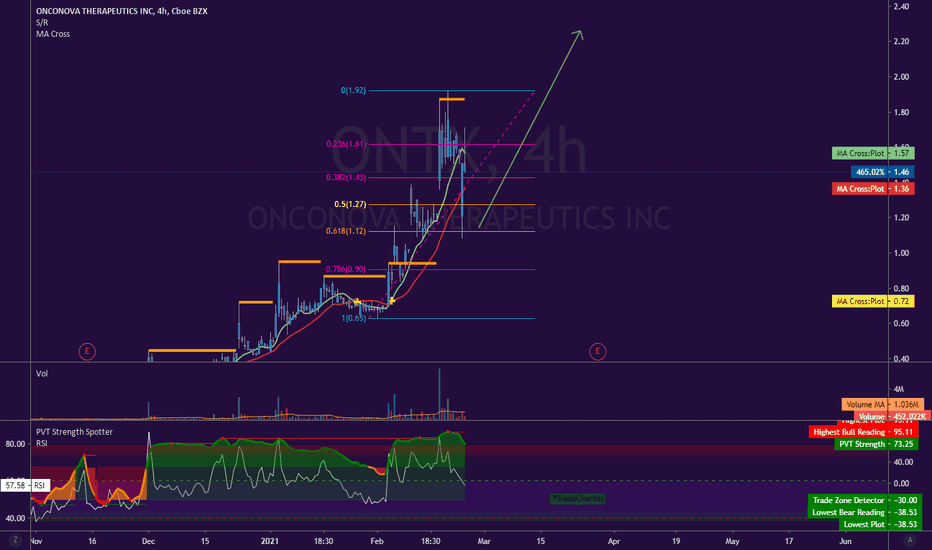This screenshot has height=550, width=932.
Task: Click the Z timezone icon bottom-left
Action: 15,540
